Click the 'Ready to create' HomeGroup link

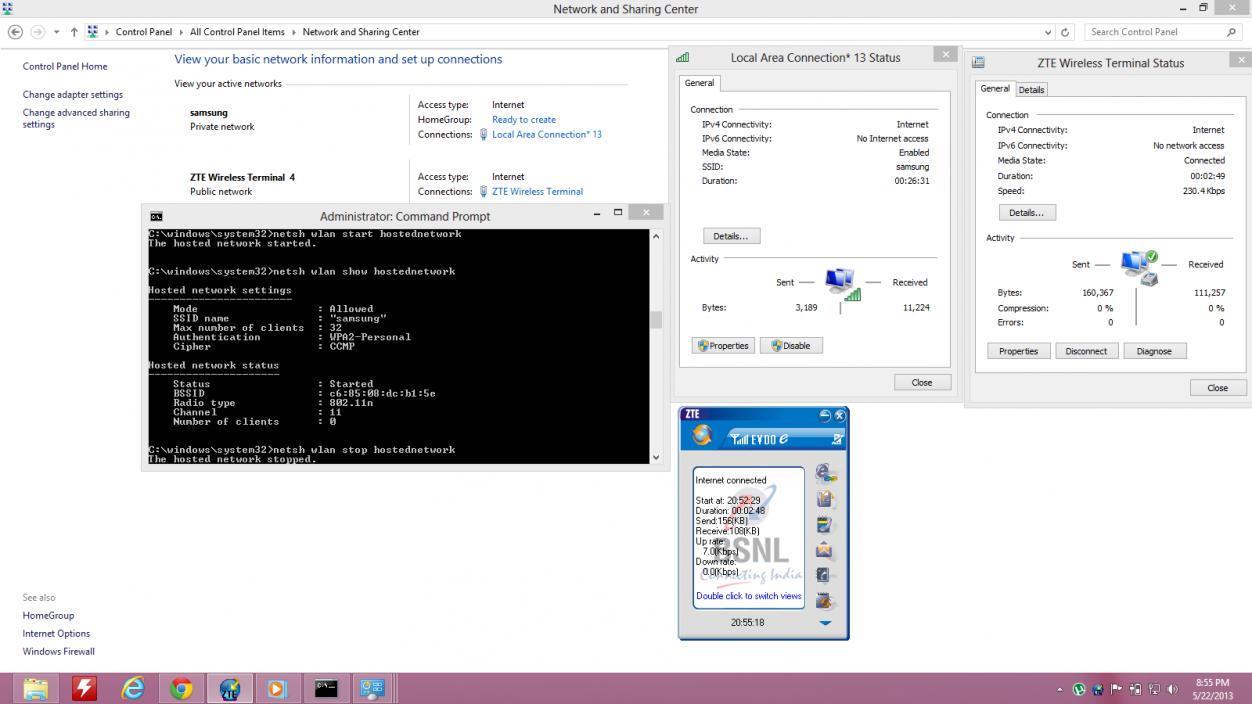tap(523, 120)
